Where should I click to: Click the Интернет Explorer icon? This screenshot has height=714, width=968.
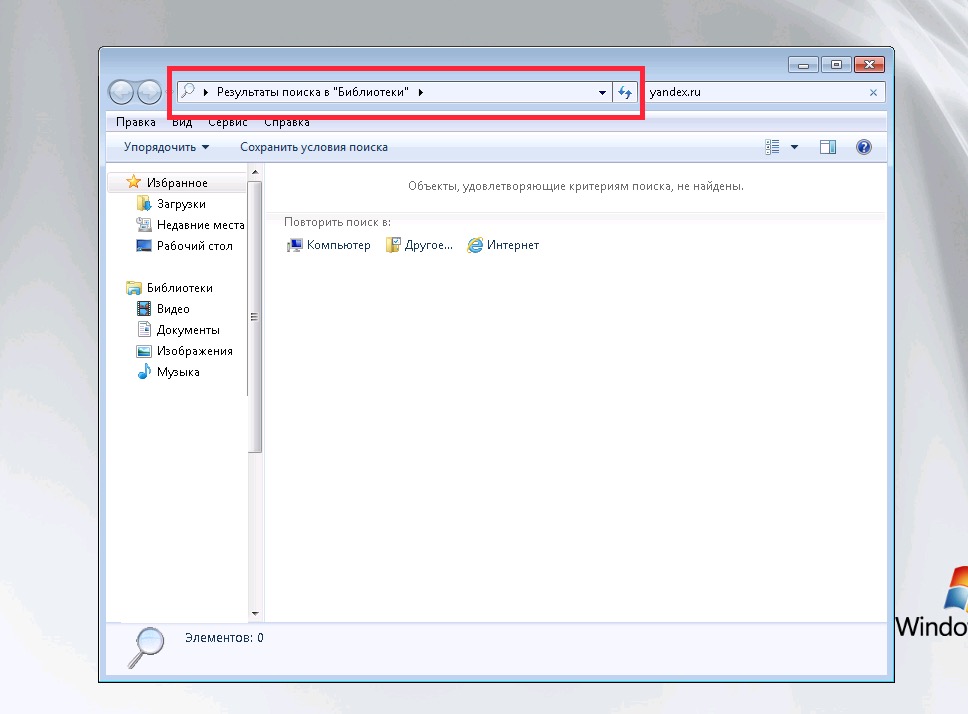pos(474,245)
